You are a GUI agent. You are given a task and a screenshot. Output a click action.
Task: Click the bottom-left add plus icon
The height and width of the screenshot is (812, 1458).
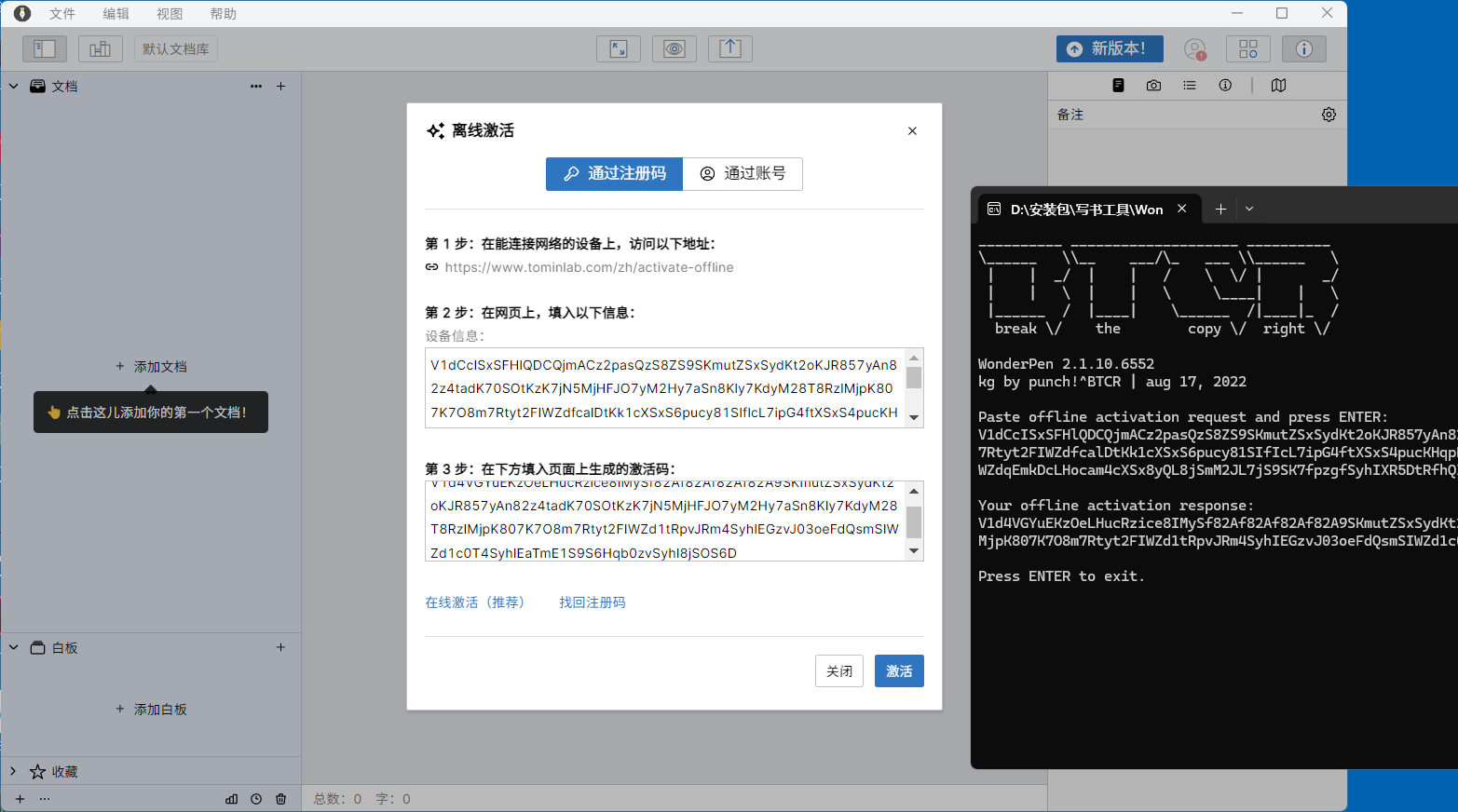coord(20,799)
